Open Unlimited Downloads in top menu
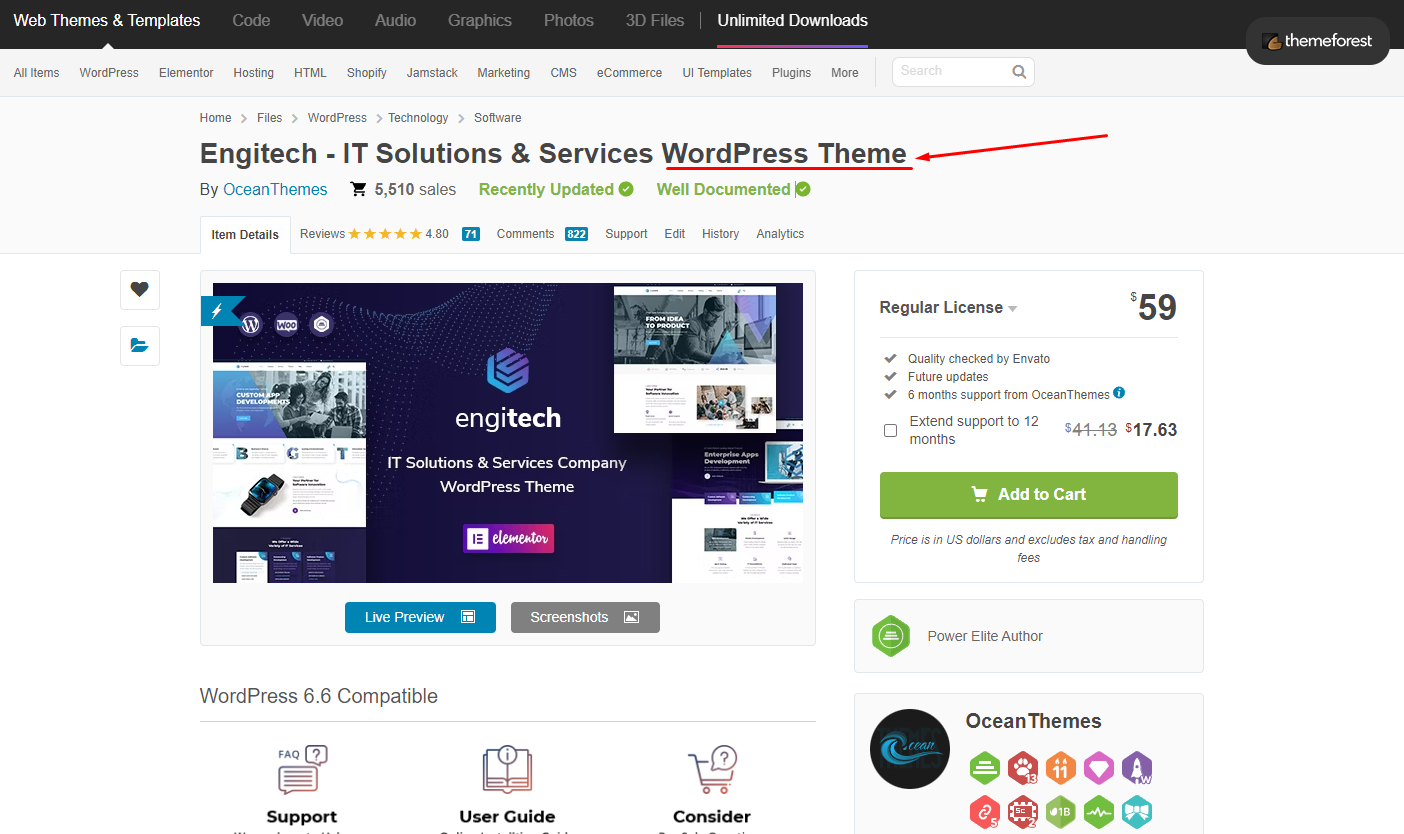 [792, 20]
